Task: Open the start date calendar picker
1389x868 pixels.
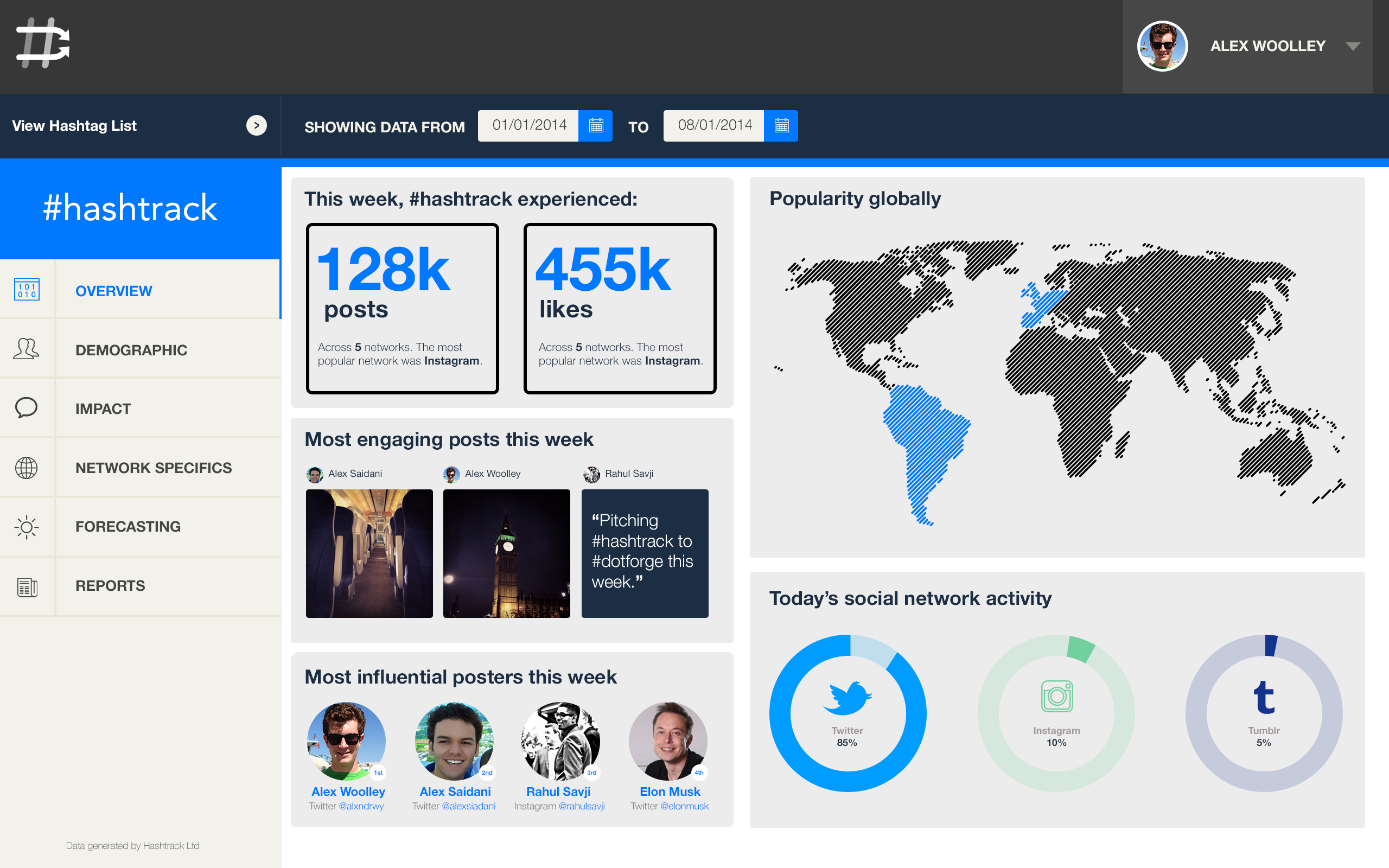Action: tap(597, 125)
